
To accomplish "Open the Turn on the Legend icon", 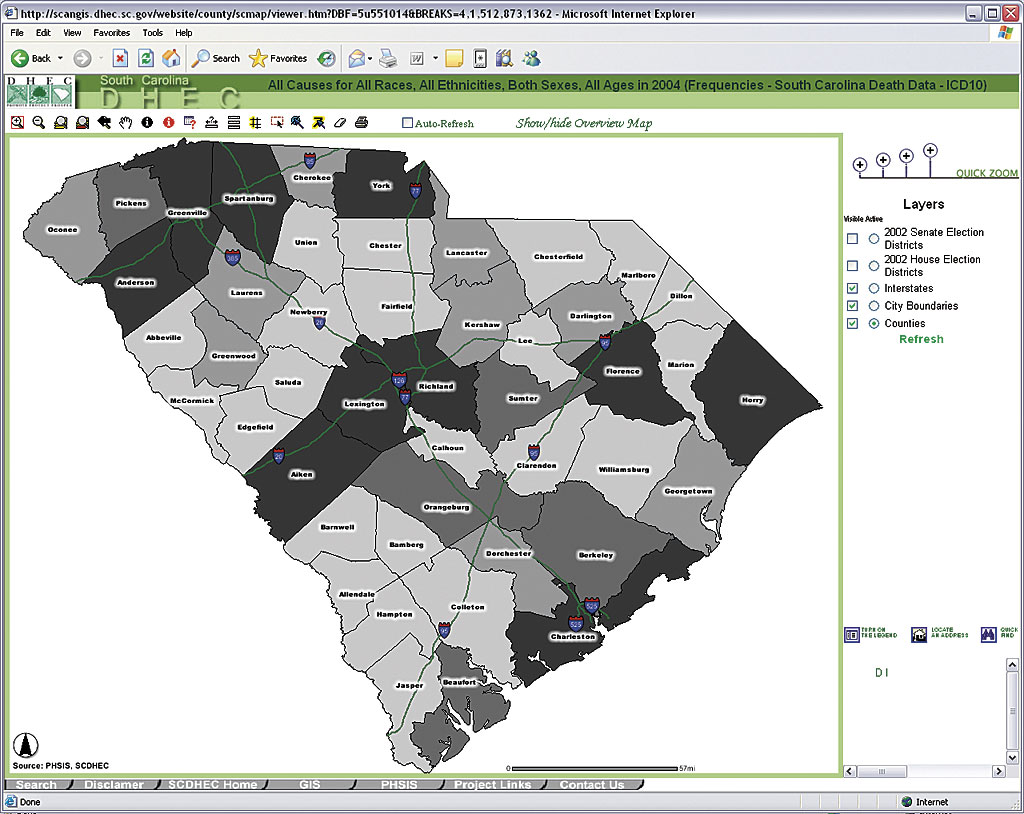I will click(853, 634).
